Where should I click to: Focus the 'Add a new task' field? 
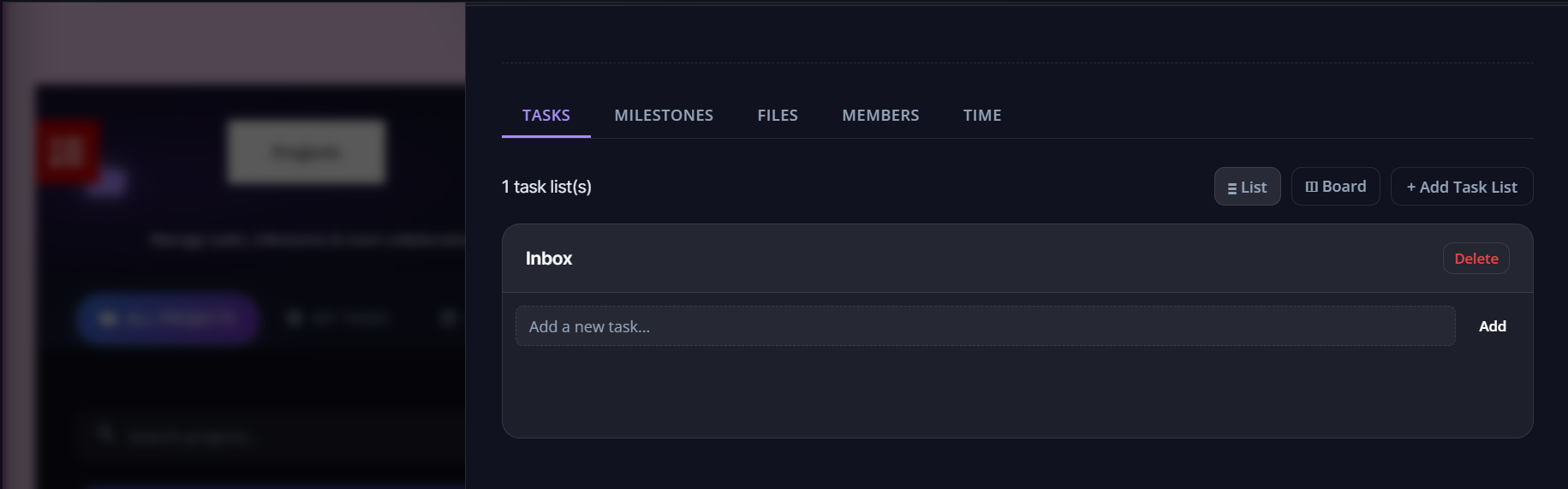coord(985,326)
